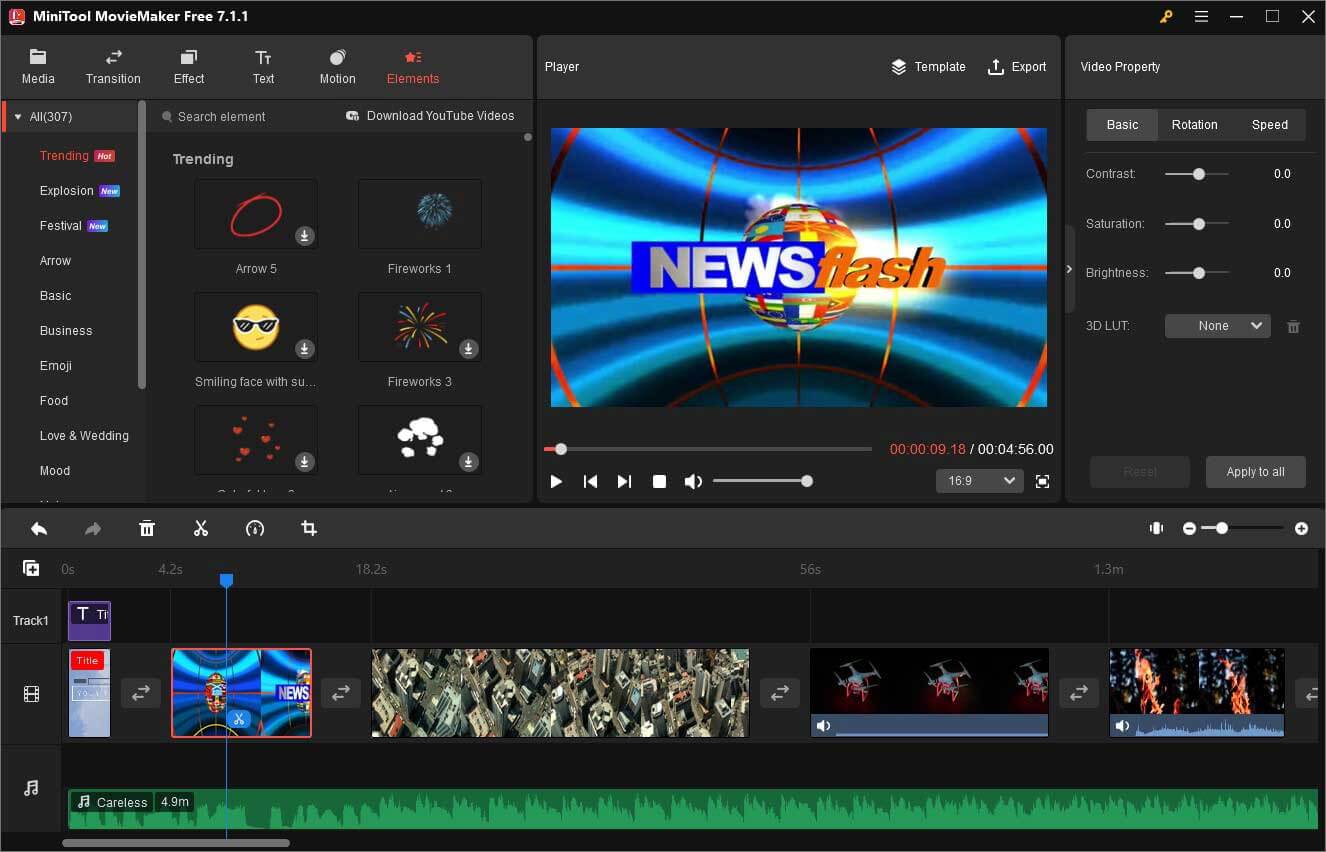The width and height of the screenshot is (1326, 852).
Task: Click the Split scissors icon in toolbar
Action: click(x=201, y=528)
